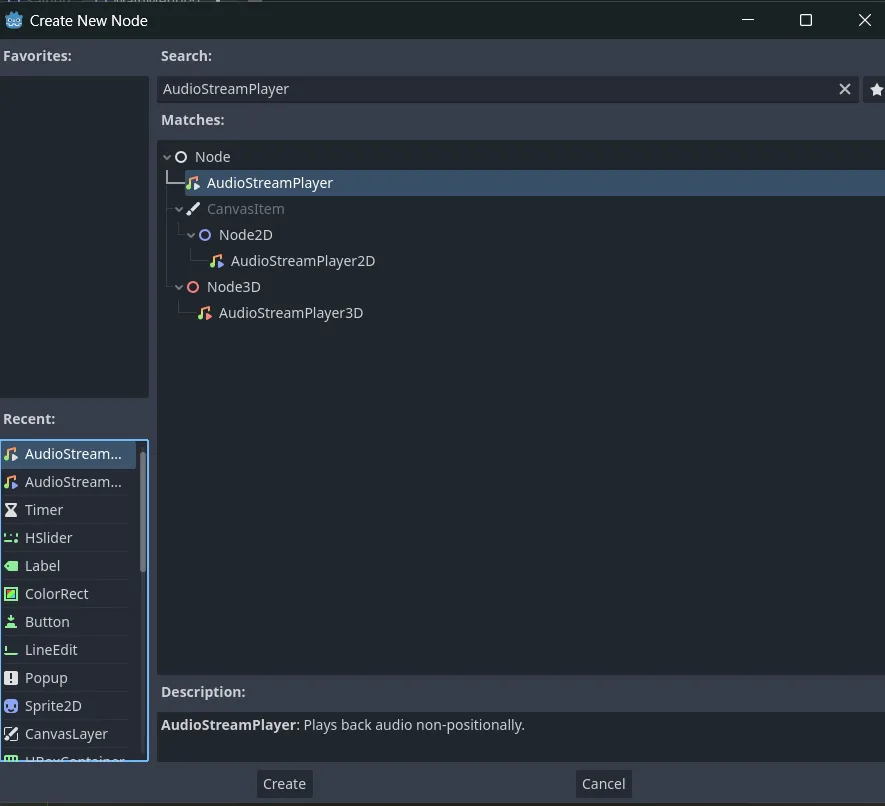The image size is (885, 806).
Task: Choose Timer from the Recent list
Action: click(x=68, y=510)
